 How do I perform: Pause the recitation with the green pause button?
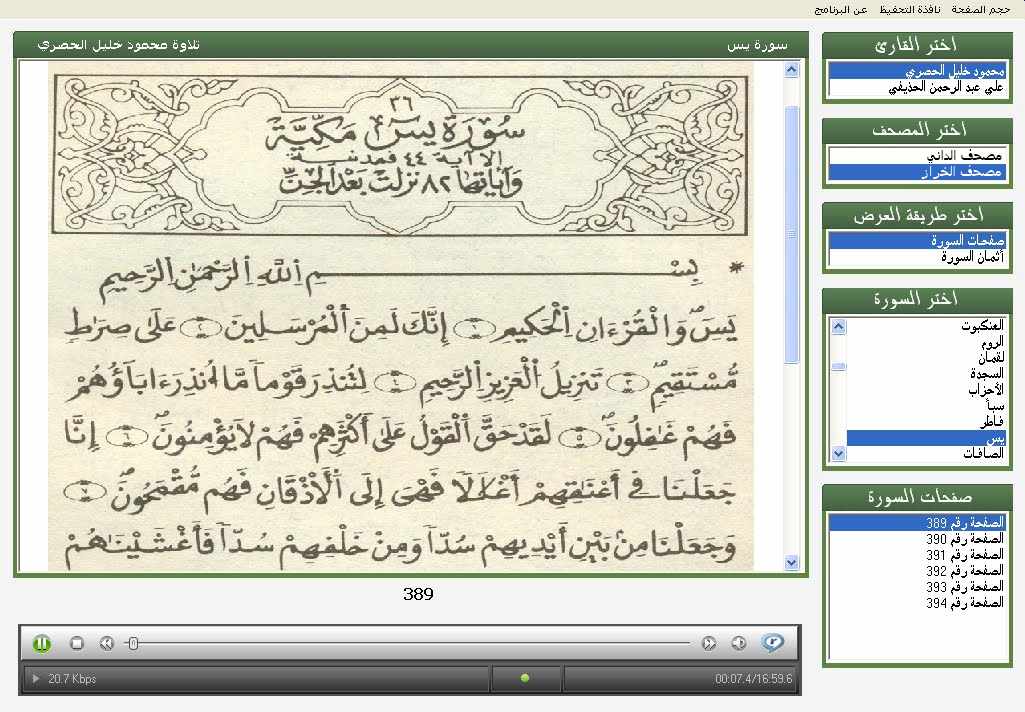pos(42,643)
